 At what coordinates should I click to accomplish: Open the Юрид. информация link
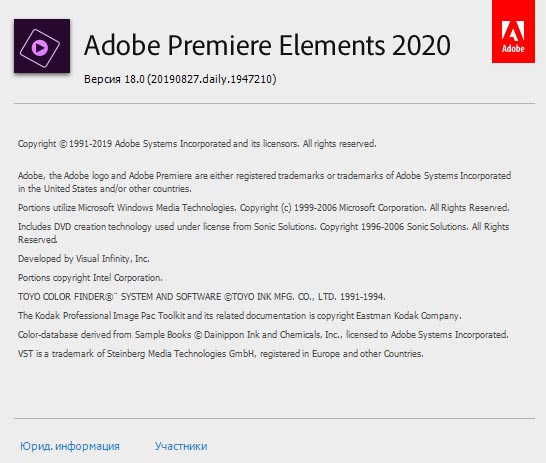pyautogui.click(x=70, y=446)
